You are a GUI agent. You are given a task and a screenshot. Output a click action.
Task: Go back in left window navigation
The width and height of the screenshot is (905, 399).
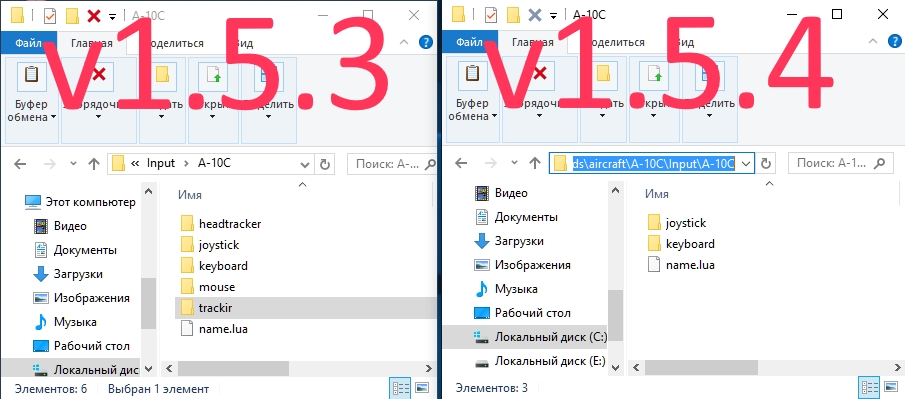[x=20, y=164]
